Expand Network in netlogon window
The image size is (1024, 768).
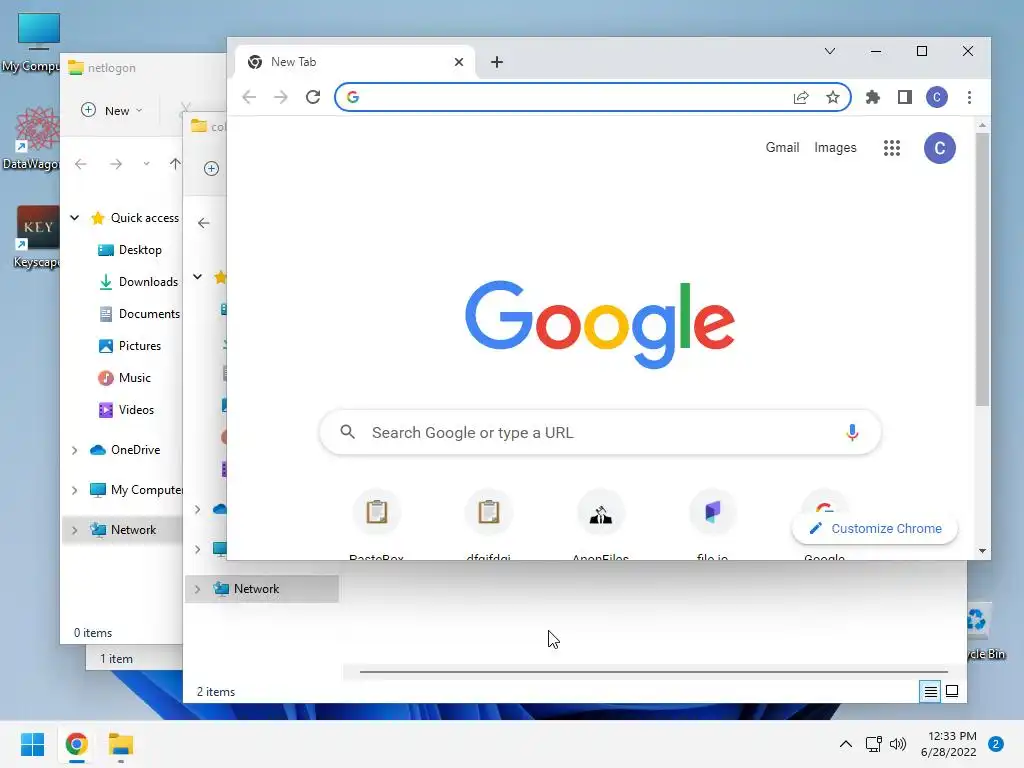click(x=74, y=530)
